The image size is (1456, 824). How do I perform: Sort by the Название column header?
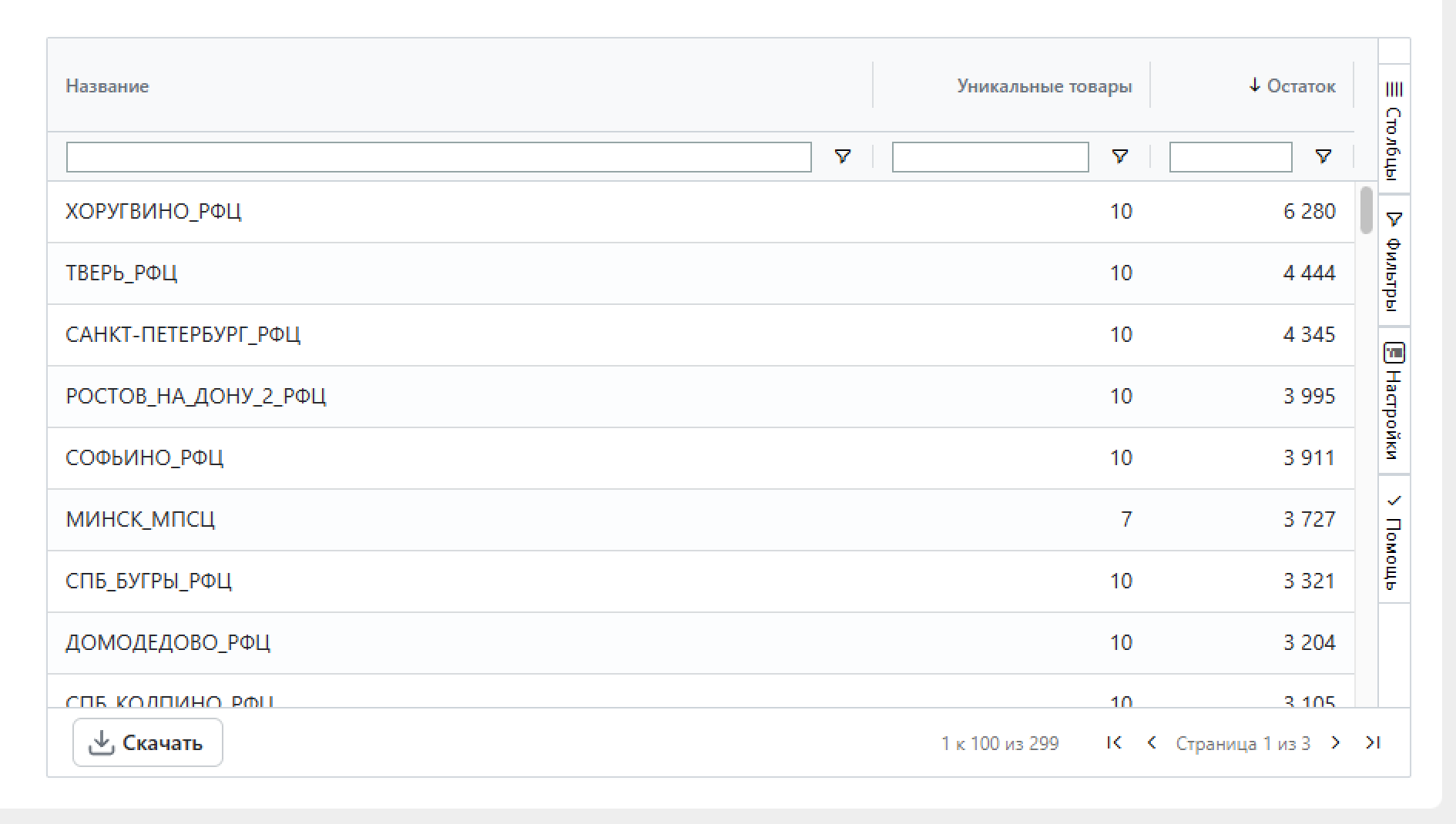108,86
